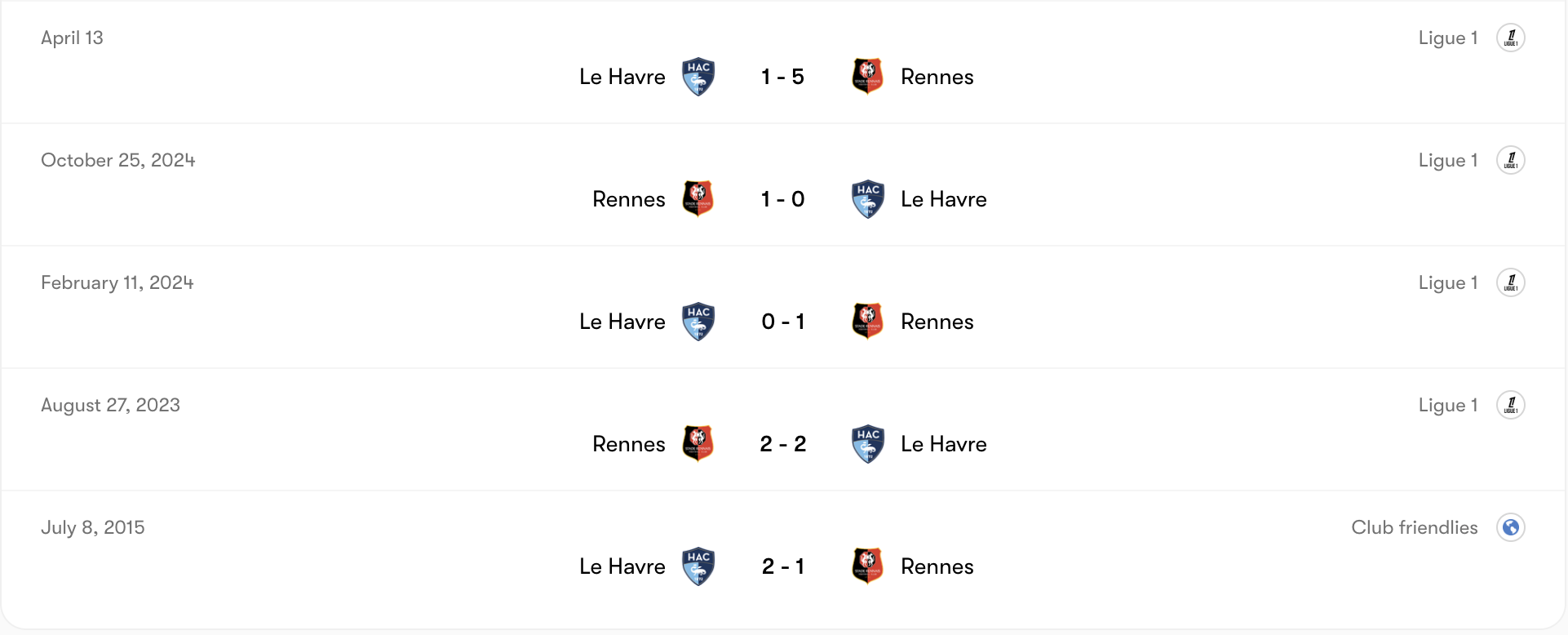Viewport: 1568px width, 635px height.
Task: Click Le Havre crest in the 1 - 0 match
Action: point(867,199)
